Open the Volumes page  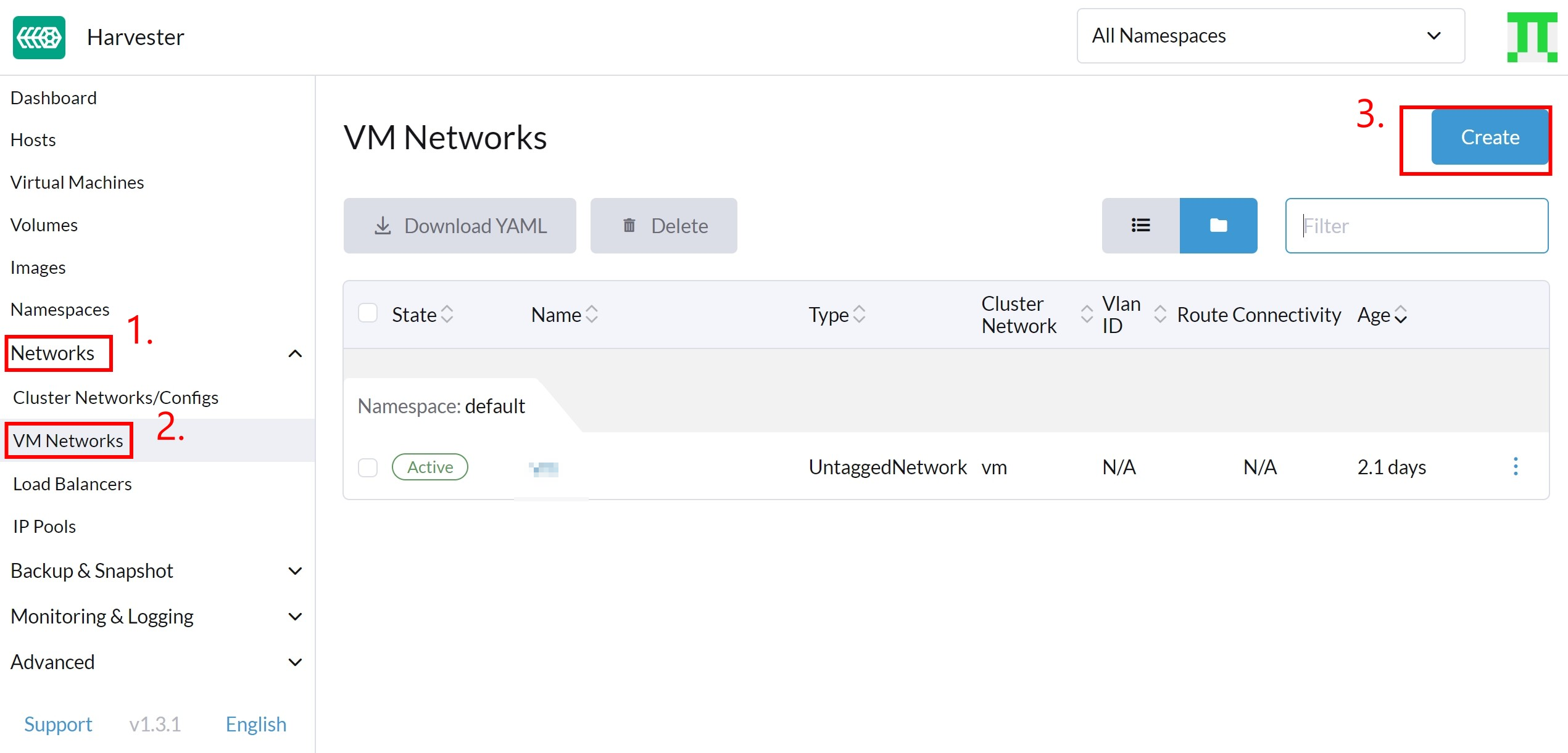pos(44,225)
